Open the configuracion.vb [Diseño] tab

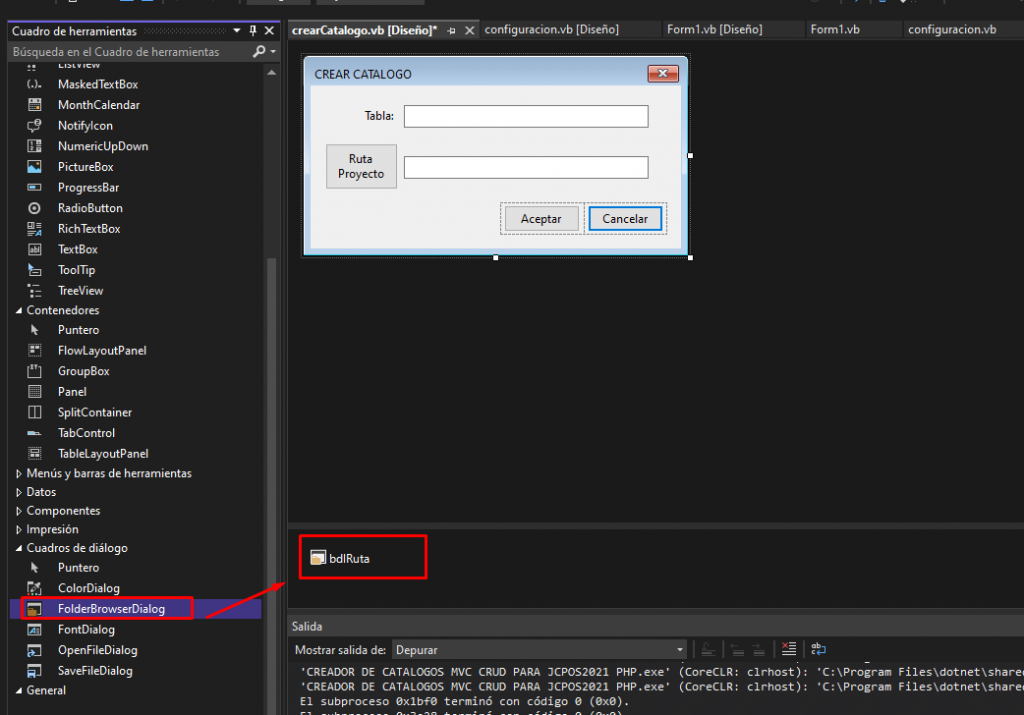(551, 29)
